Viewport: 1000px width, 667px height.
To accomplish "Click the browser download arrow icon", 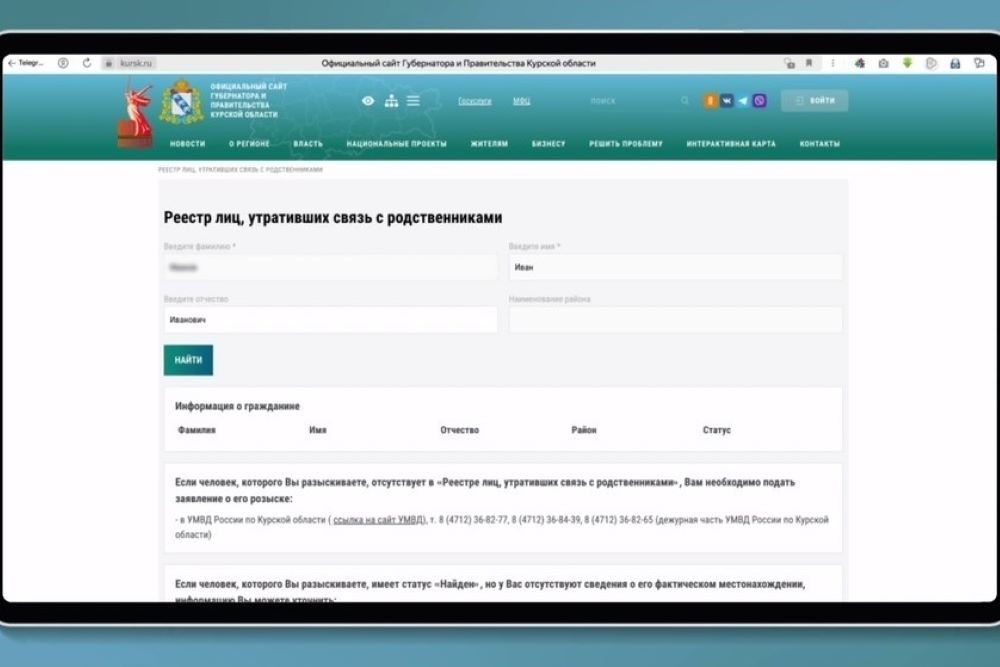I will click(x=907, y=63).
